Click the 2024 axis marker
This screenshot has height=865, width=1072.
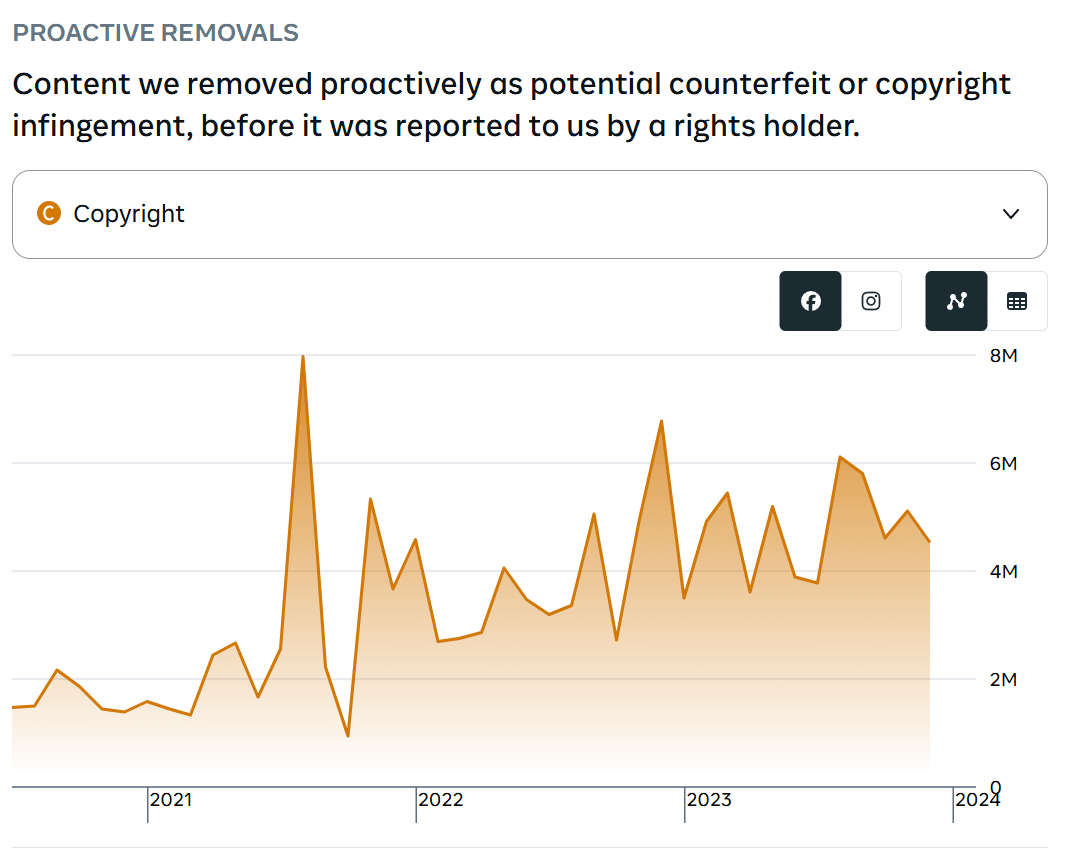coord(977,799)
